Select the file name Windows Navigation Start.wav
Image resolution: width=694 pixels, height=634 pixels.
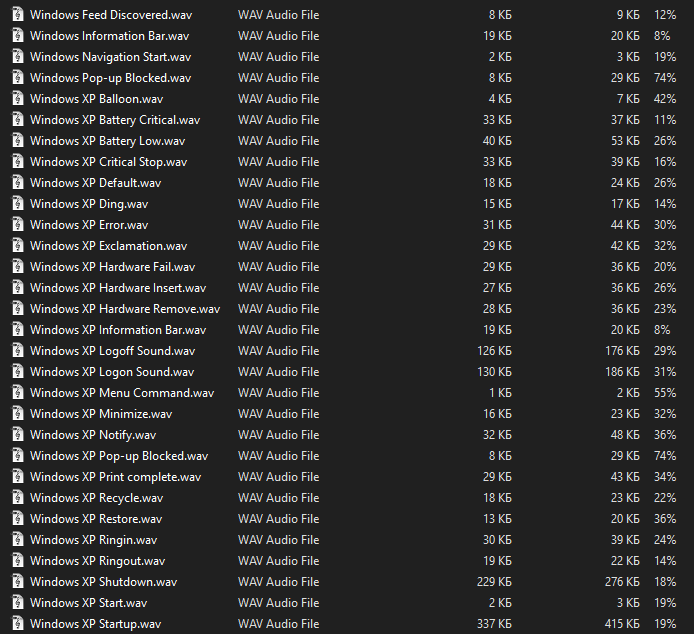[111, 57]
